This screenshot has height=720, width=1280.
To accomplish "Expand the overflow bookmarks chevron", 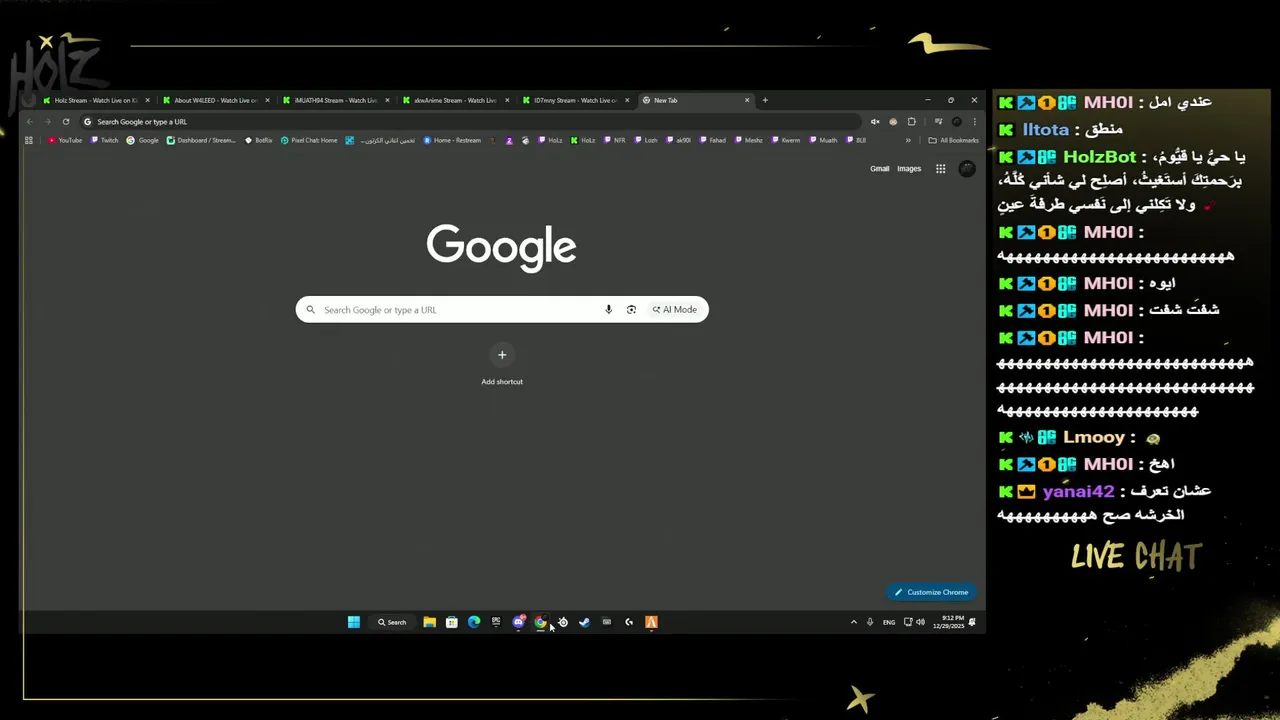I will pyautogui.click(x=908, y=140).
